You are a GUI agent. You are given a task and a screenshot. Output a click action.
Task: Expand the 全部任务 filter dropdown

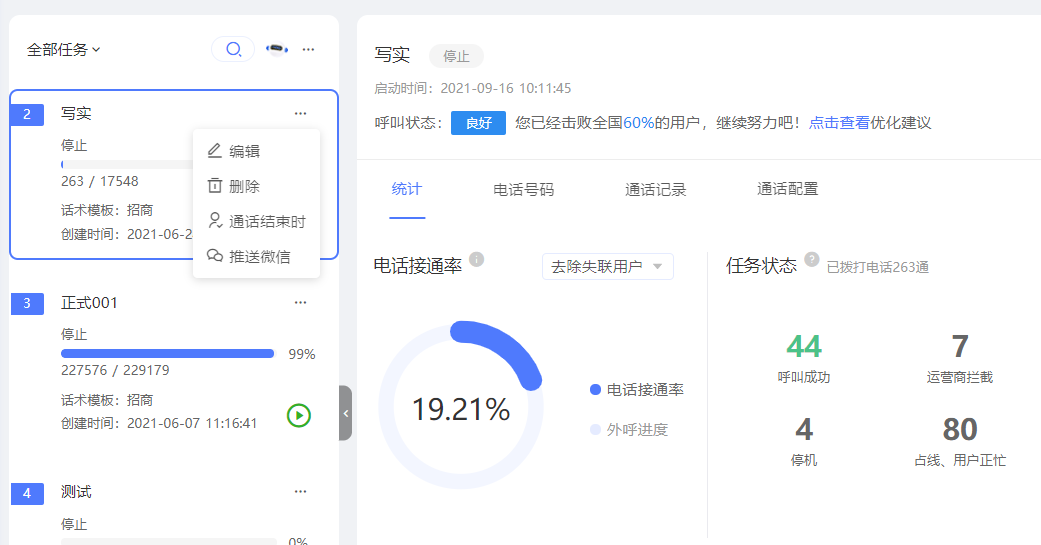click(x=64, y=50)
